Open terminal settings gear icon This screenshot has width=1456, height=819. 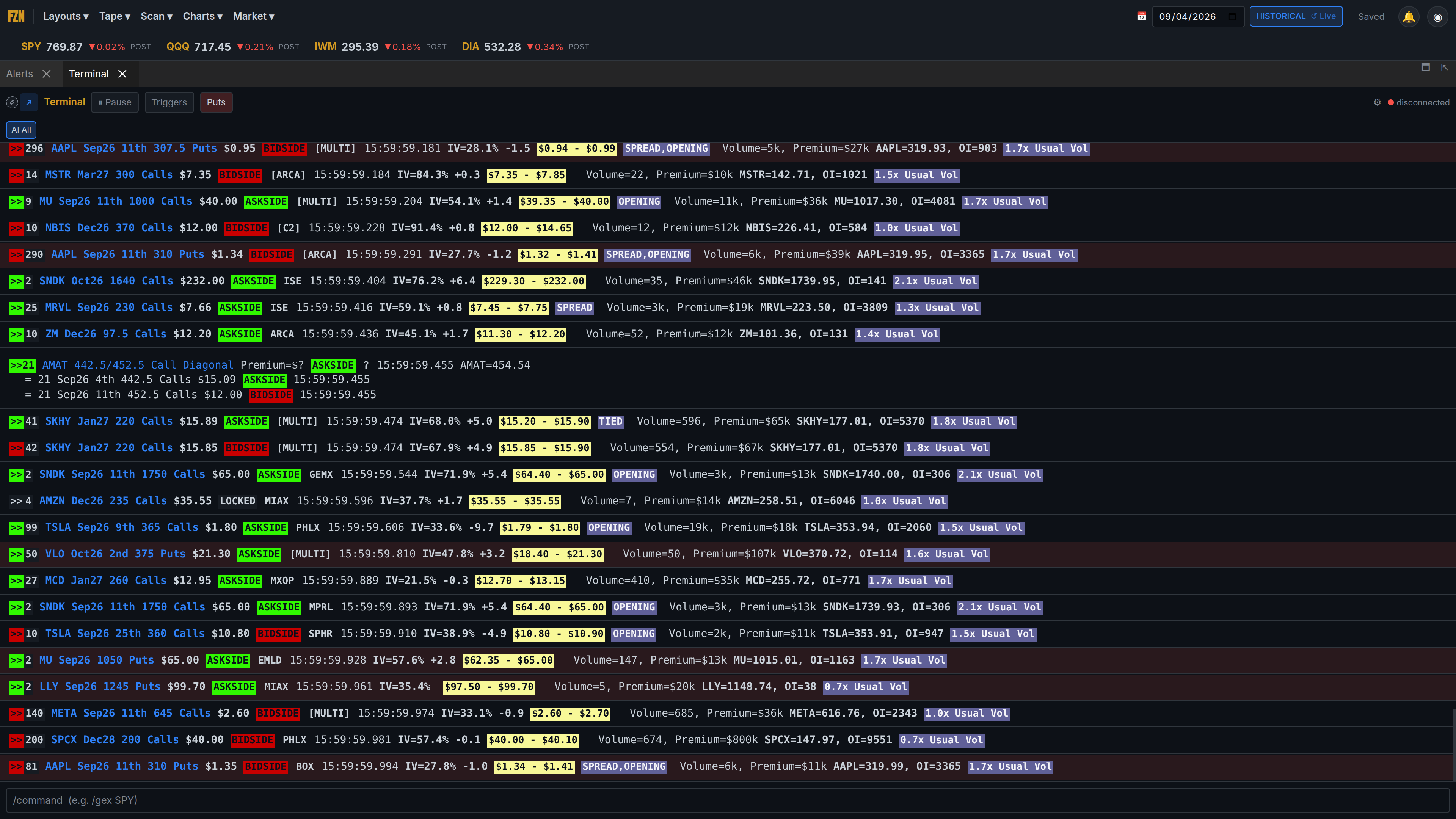click(x=1377, y=102)
